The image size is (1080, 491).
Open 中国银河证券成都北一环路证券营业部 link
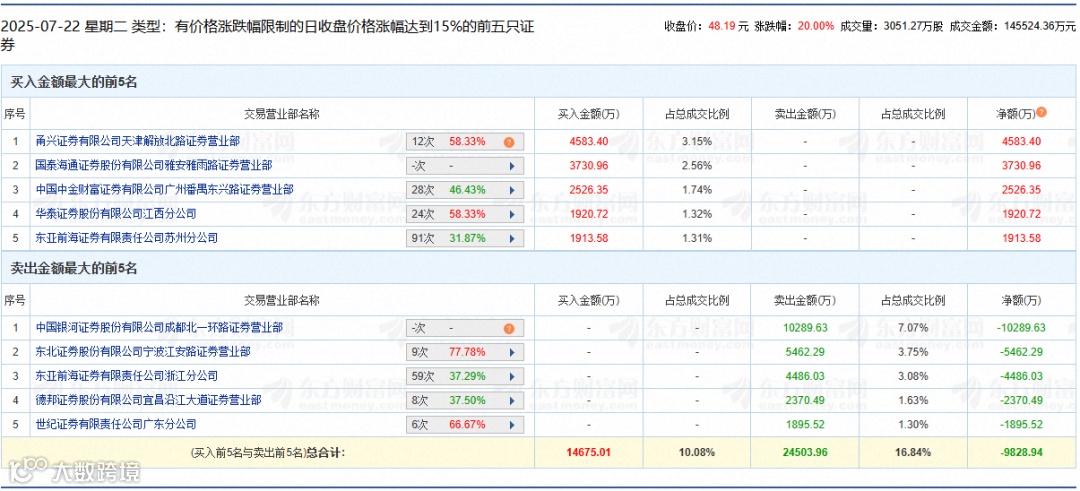159,328
